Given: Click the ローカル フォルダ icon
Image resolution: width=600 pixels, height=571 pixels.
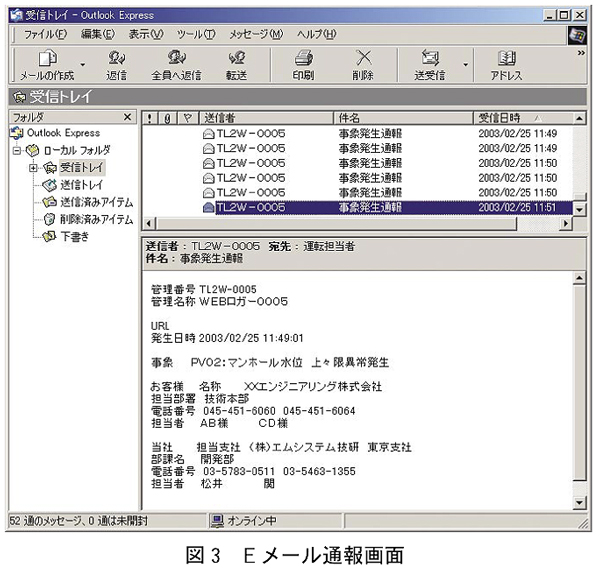Looking at the screenshot, I should [32, 150].
